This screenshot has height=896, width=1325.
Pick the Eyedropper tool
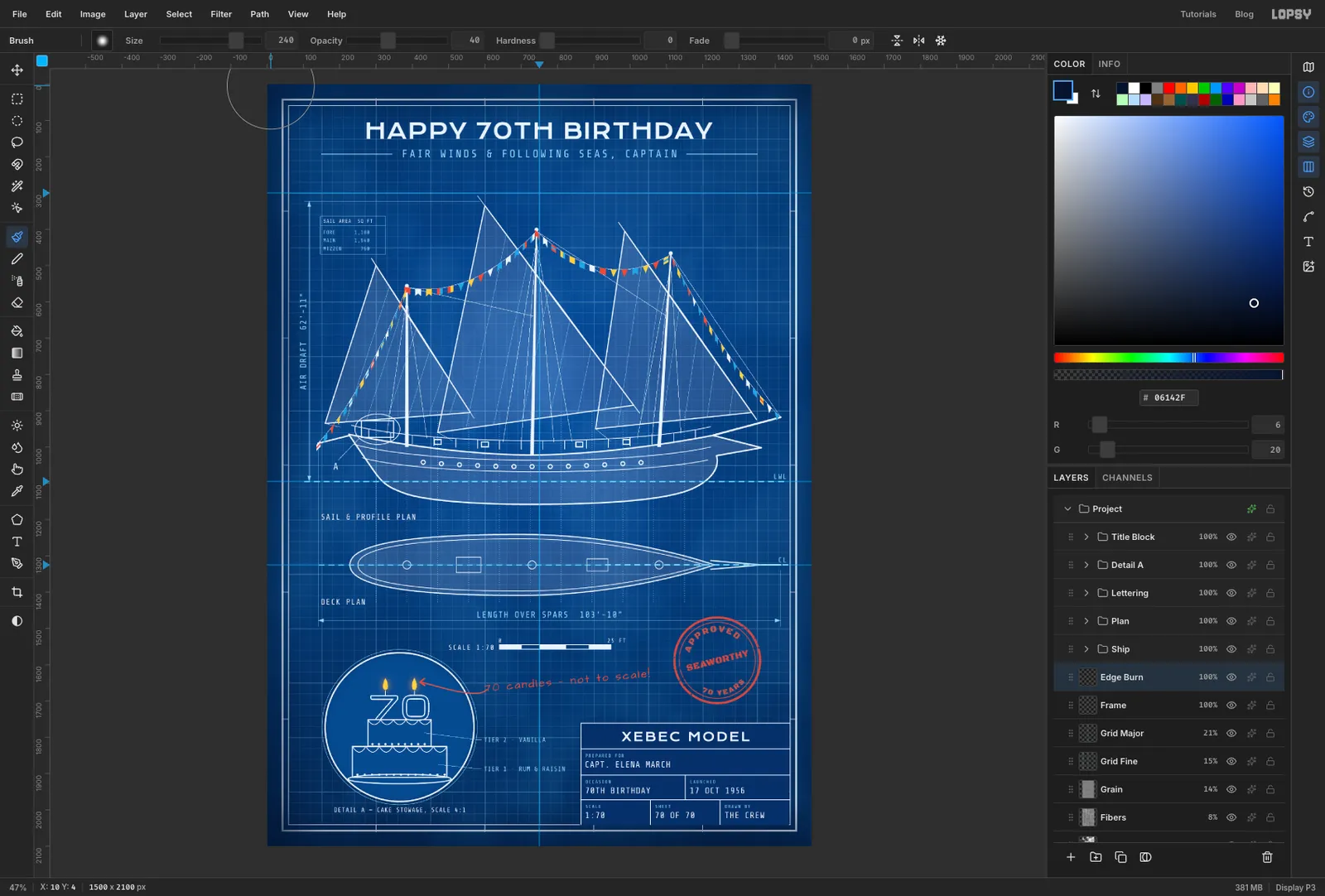point(17,491)
